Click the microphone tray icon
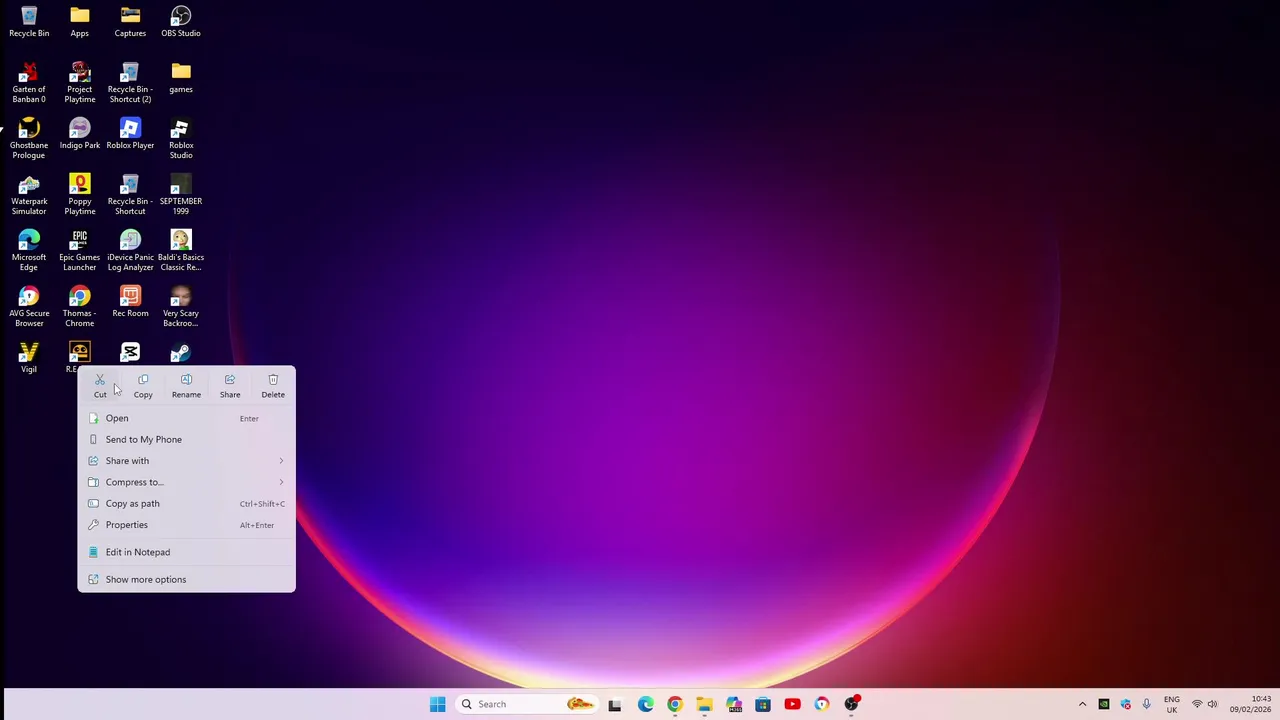The width and height of the screenshot is (1280, 720). [x=1147, y=704]
